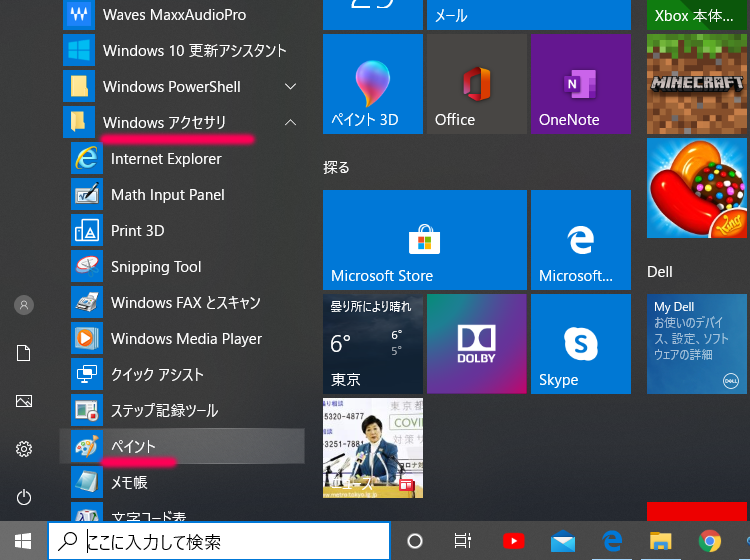Open Pictures from Start sidebar
The width and height of the screenshot is (750, 560).
[x=24, y=401]
